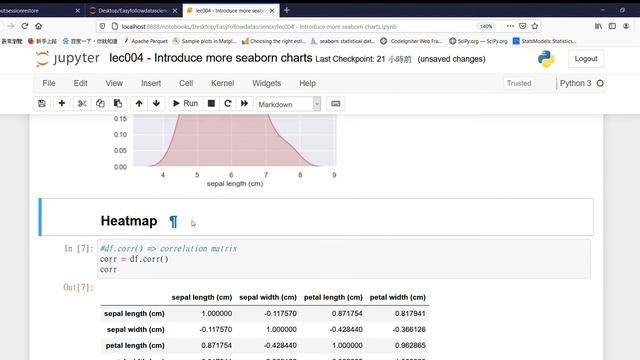Screen dimensions: 640x360
Task: Click the correlation value 0.962865
Action: tap(410, 345)
